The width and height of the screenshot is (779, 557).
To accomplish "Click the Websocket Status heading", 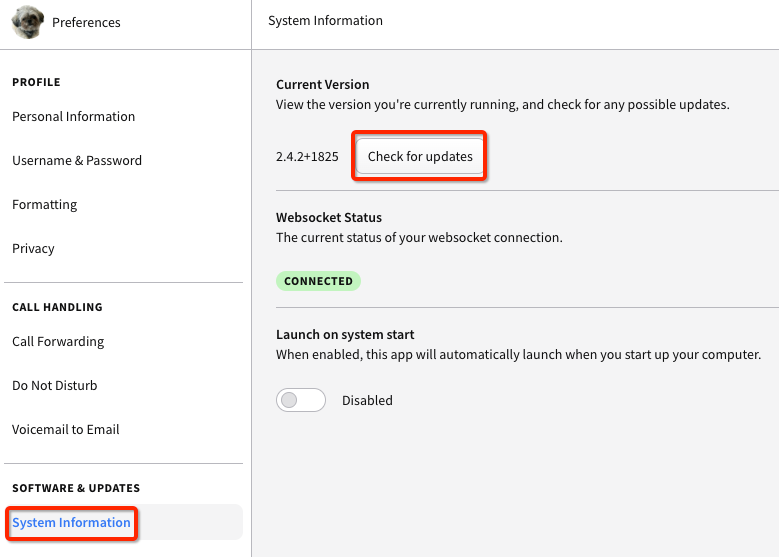I will (x=329, y=218).
